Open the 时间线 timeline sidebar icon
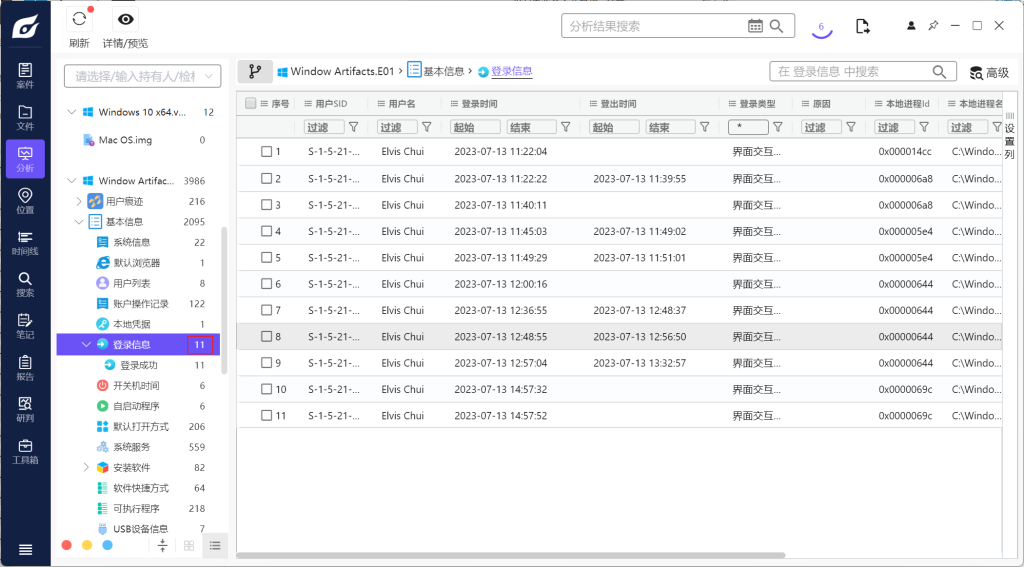This screenshot has width=1024, height=567. click(25, 242)
